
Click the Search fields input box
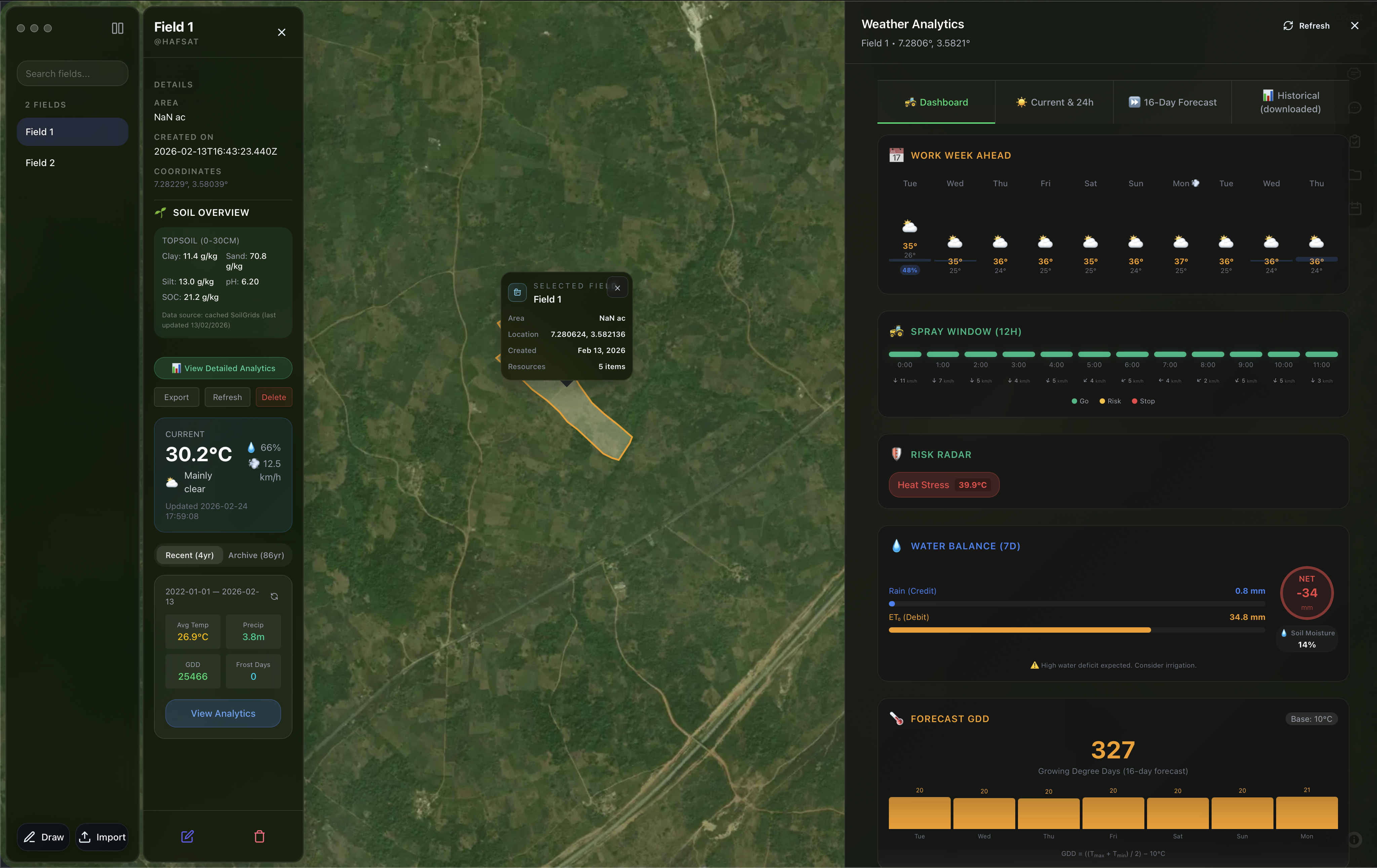(x=72, y=73)
